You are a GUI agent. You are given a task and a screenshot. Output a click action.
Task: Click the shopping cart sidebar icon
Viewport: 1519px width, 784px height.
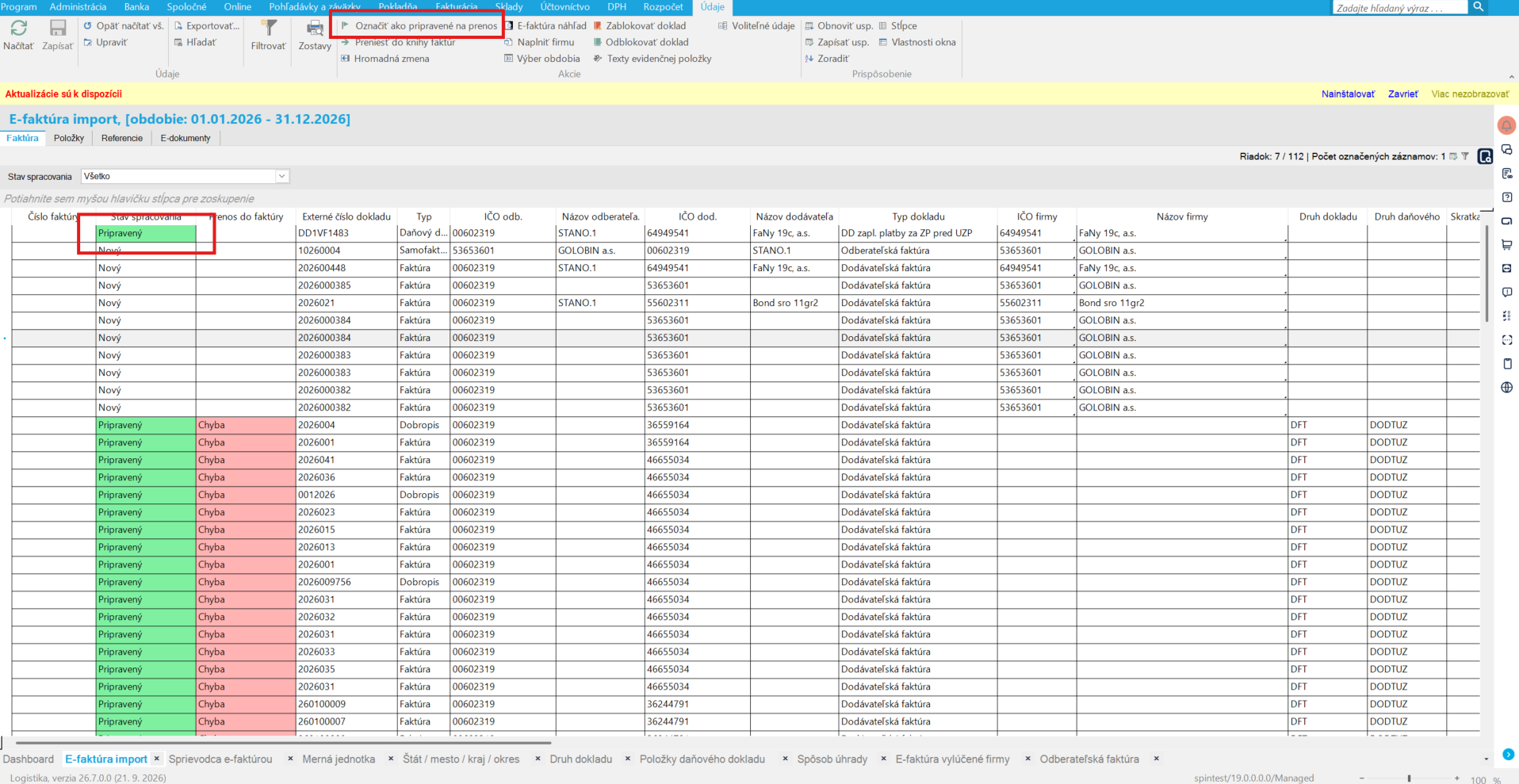(1507, 245)
